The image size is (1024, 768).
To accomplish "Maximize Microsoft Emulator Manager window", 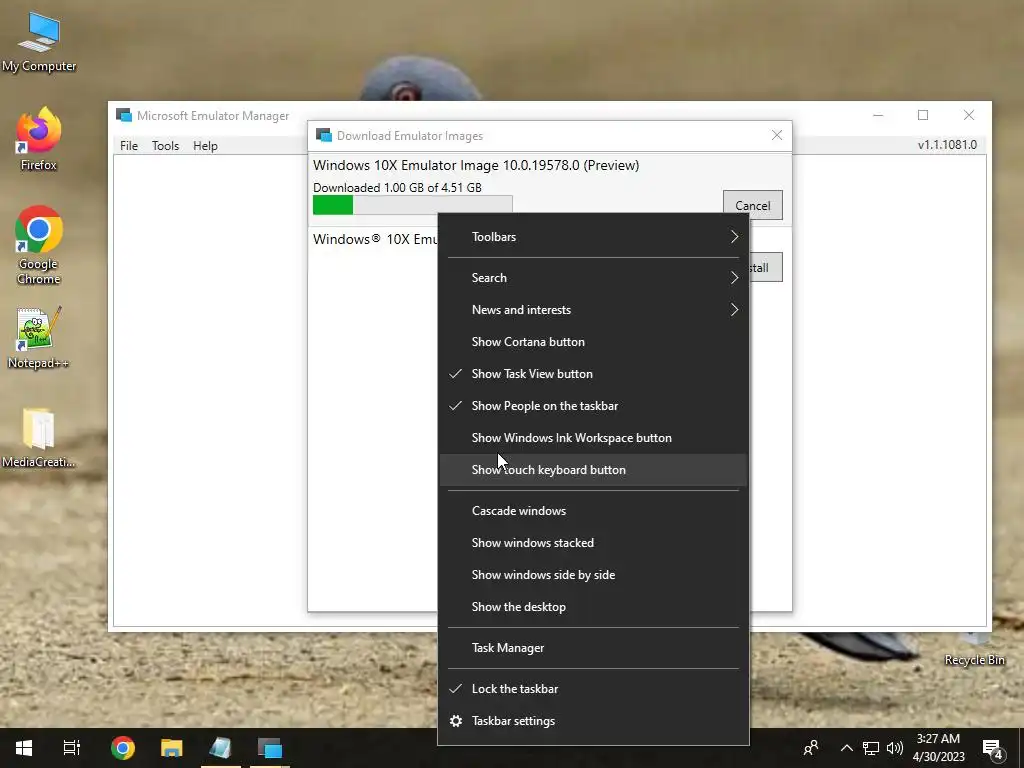I will pyautogui.click(x=923, y=115).
